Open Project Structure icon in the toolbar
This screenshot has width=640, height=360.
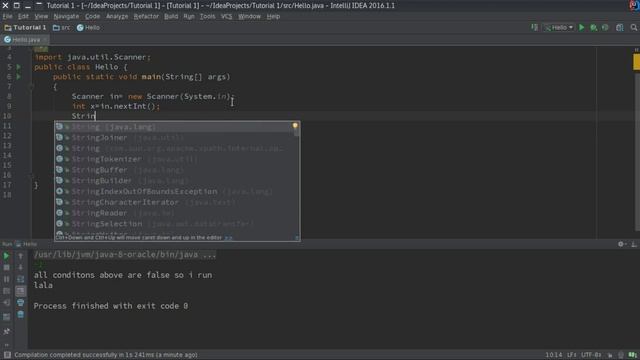pyautogui.click(x=620, y=27)
